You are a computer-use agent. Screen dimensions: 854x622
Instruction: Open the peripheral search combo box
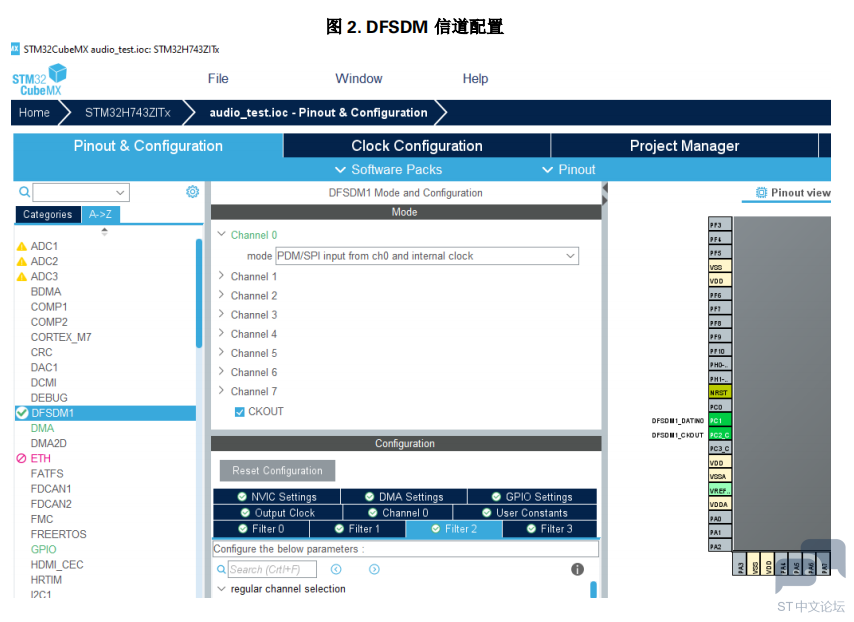[81, 192]
